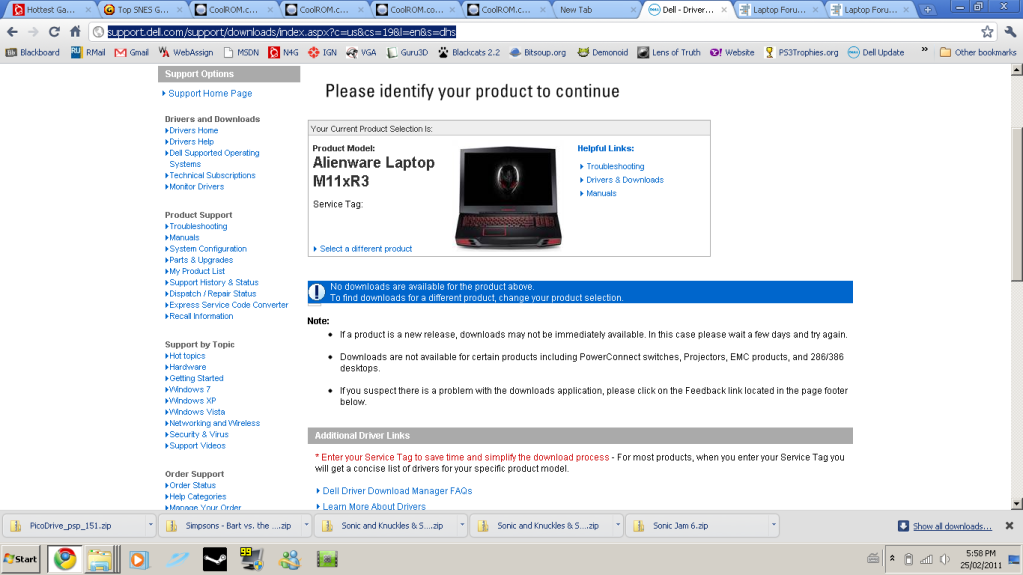Open the Gmail bookmark
The image size is (1023, 575).
click(131, 52)
